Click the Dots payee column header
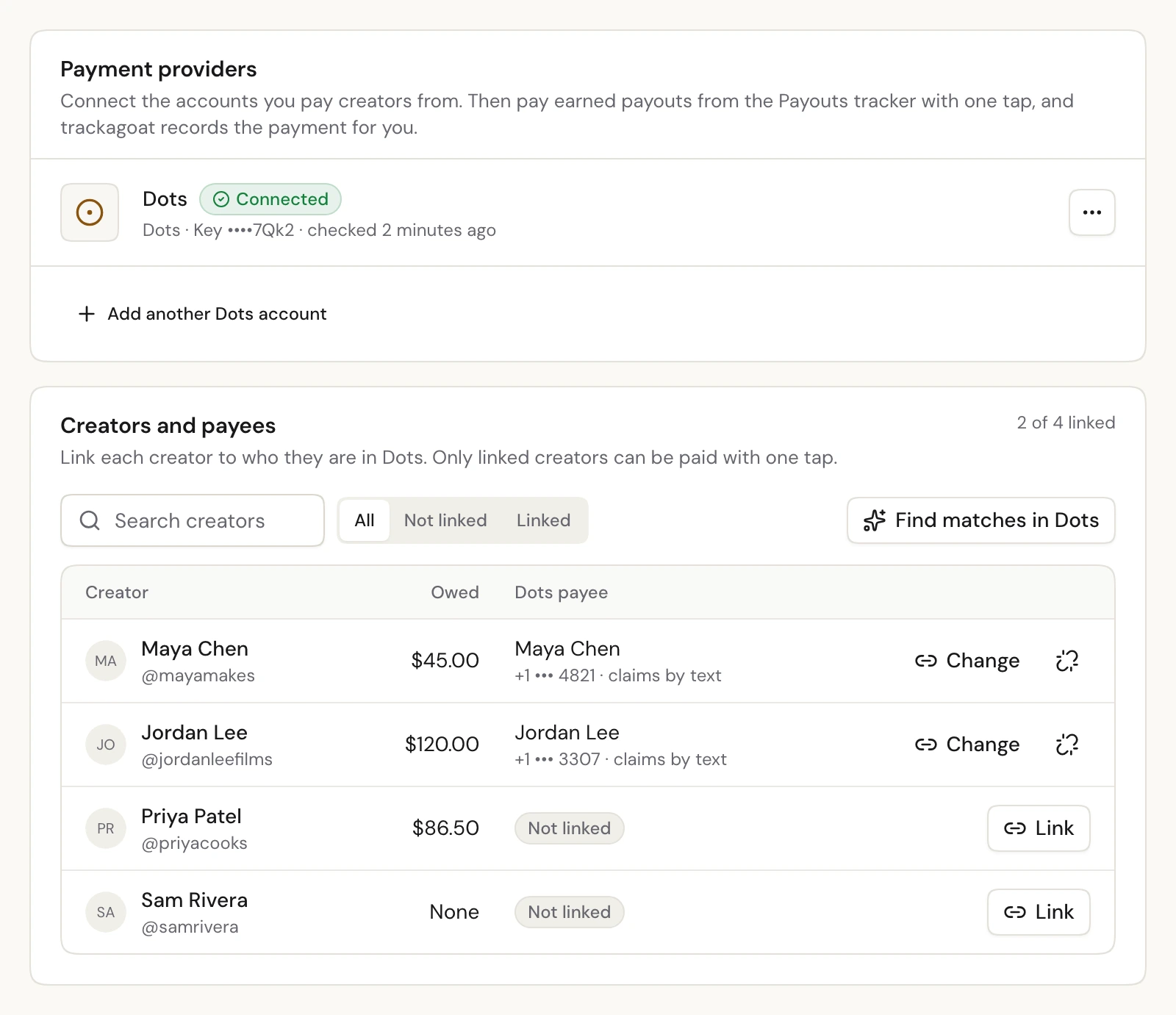The width and height of the screenshot is (1176, 1015). [x=562, y=592]
